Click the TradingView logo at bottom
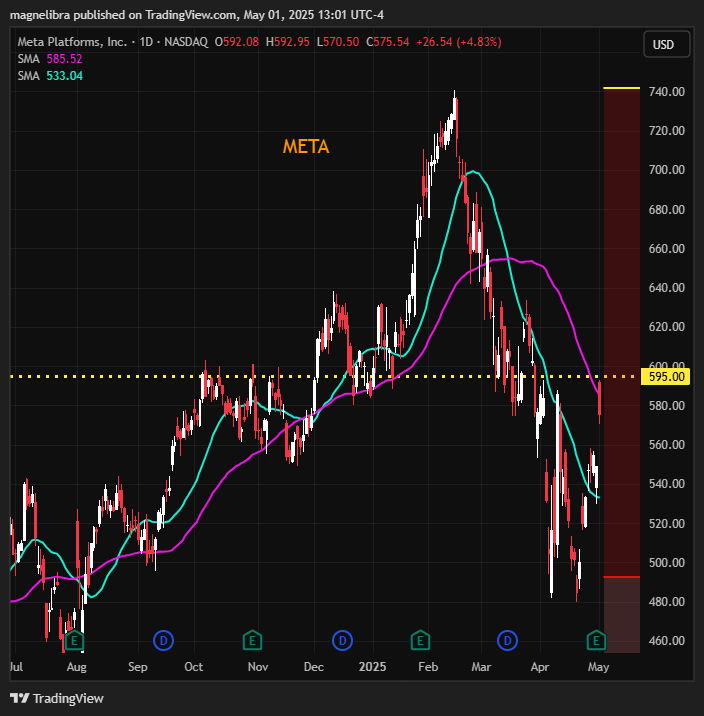 click(x=57, y=699)
